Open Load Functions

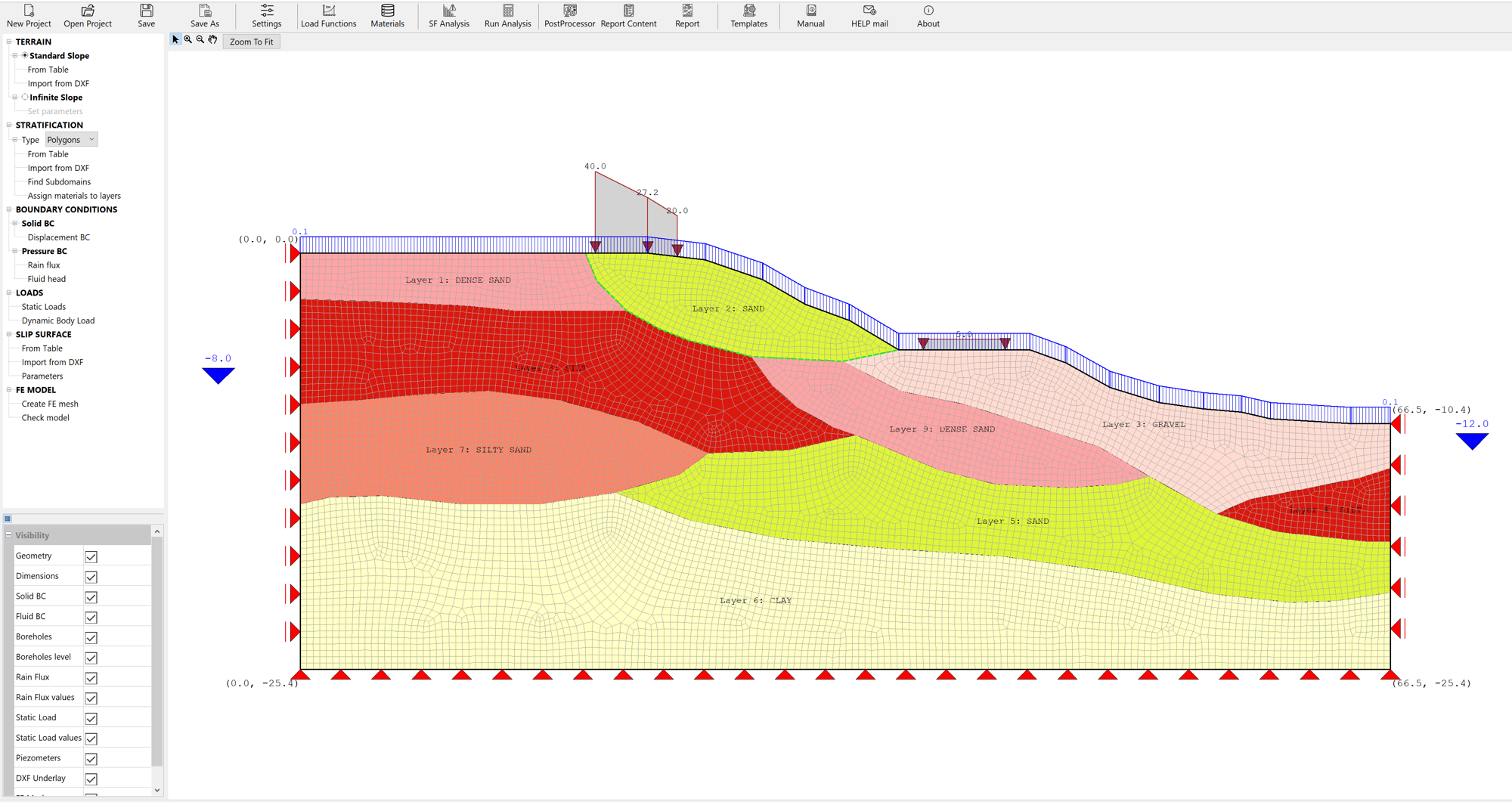pos(328,15)
